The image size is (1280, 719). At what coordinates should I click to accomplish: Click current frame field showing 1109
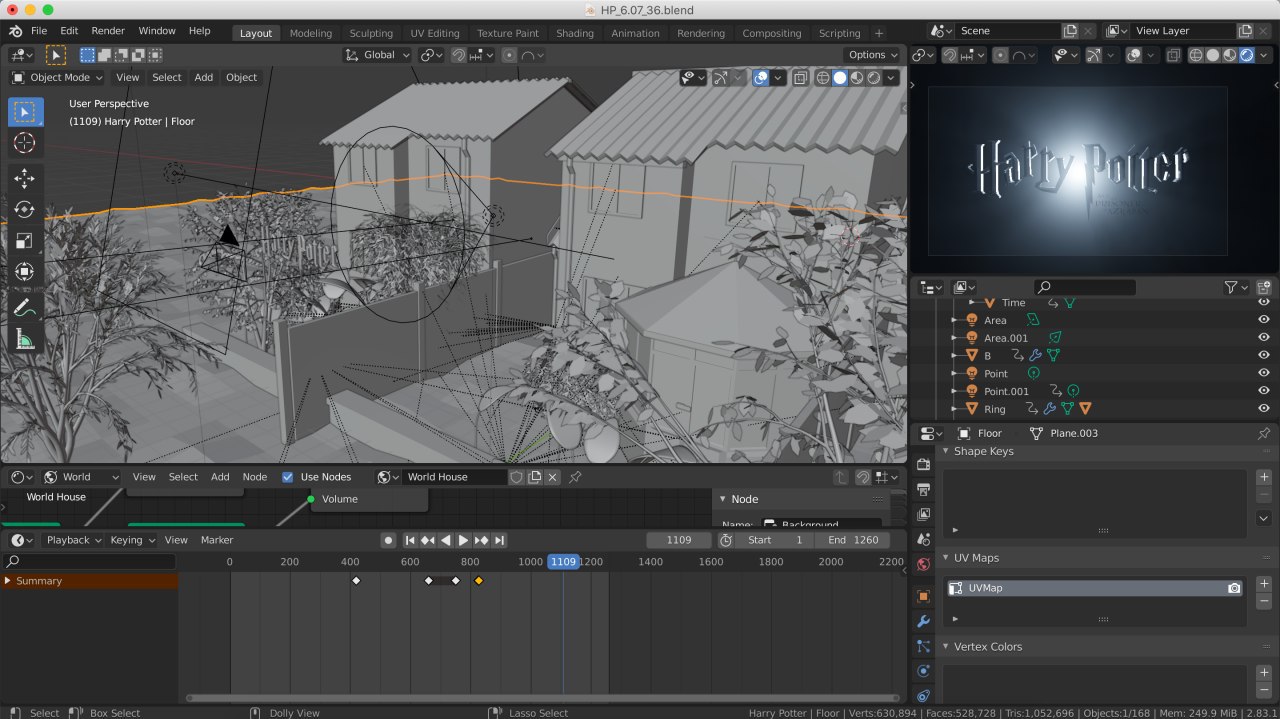tap(679, 540)
